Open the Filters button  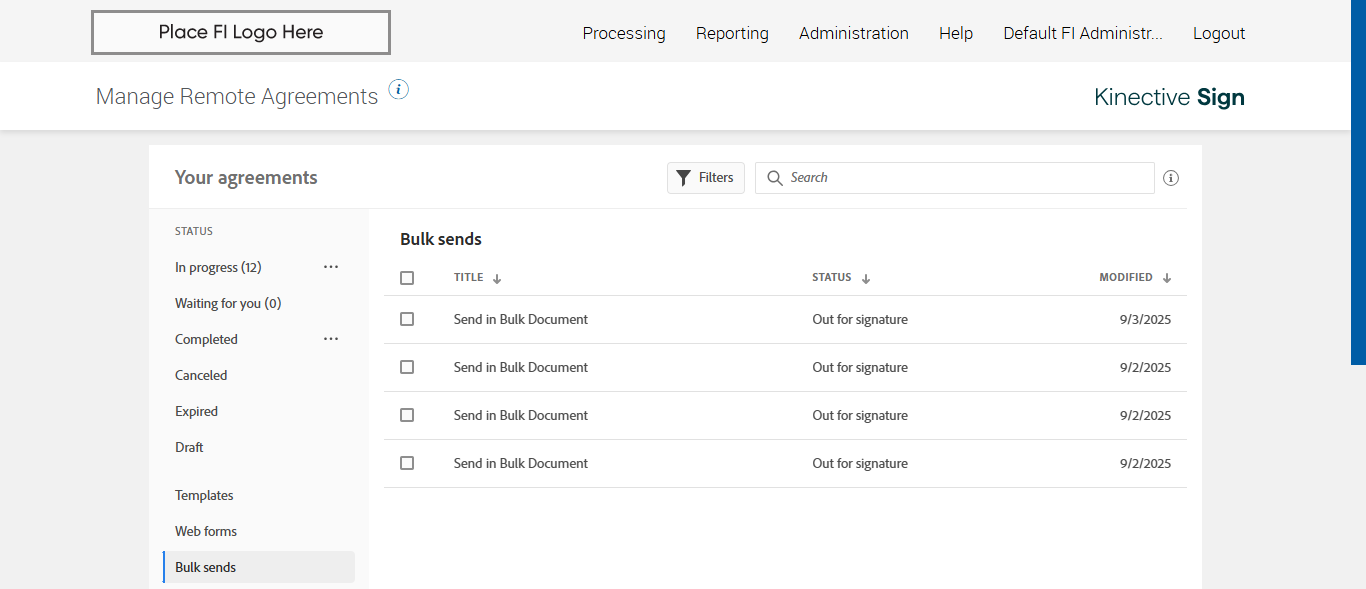[706, 178]
